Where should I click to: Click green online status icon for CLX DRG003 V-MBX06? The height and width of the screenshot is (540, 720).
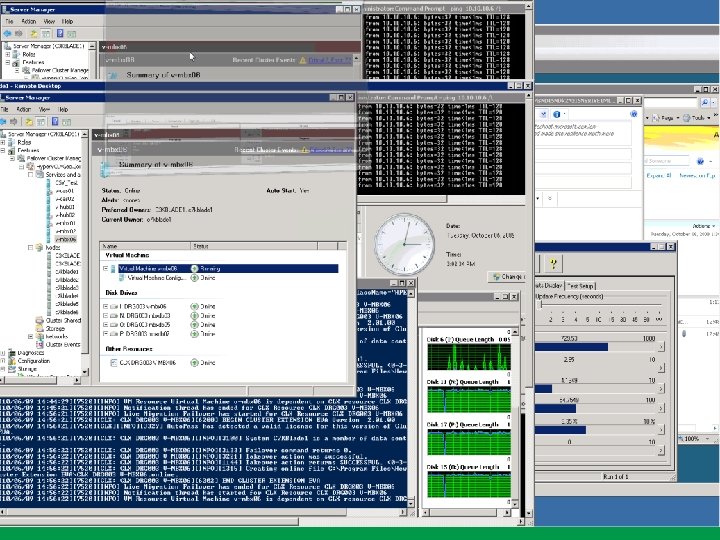194,363
